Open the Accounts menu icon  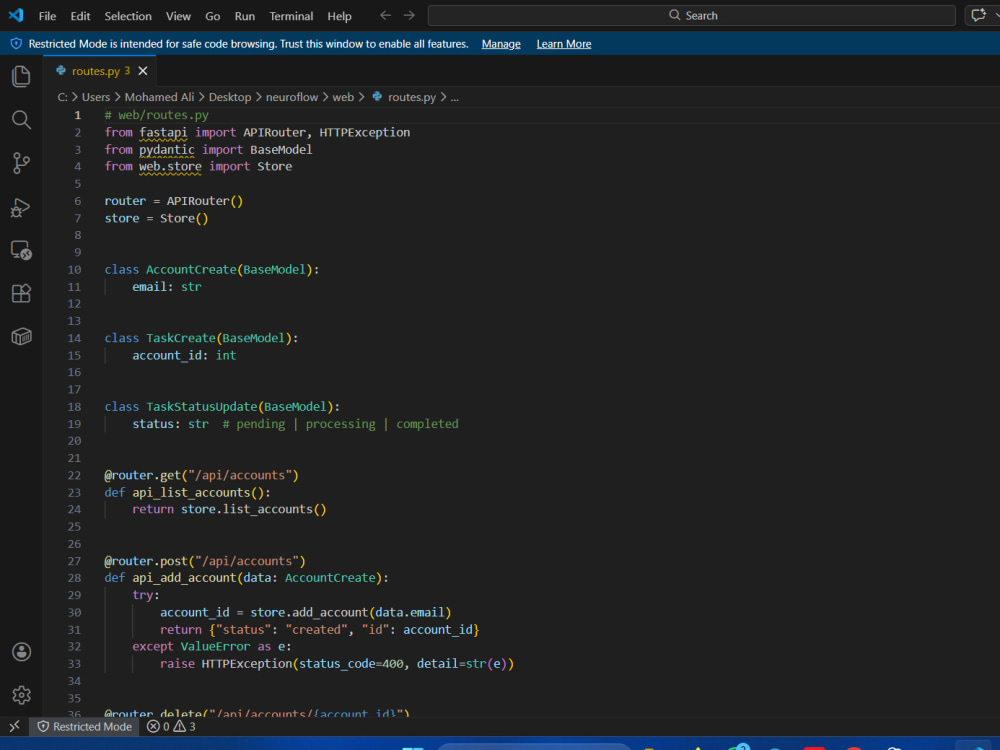point(21,652)
